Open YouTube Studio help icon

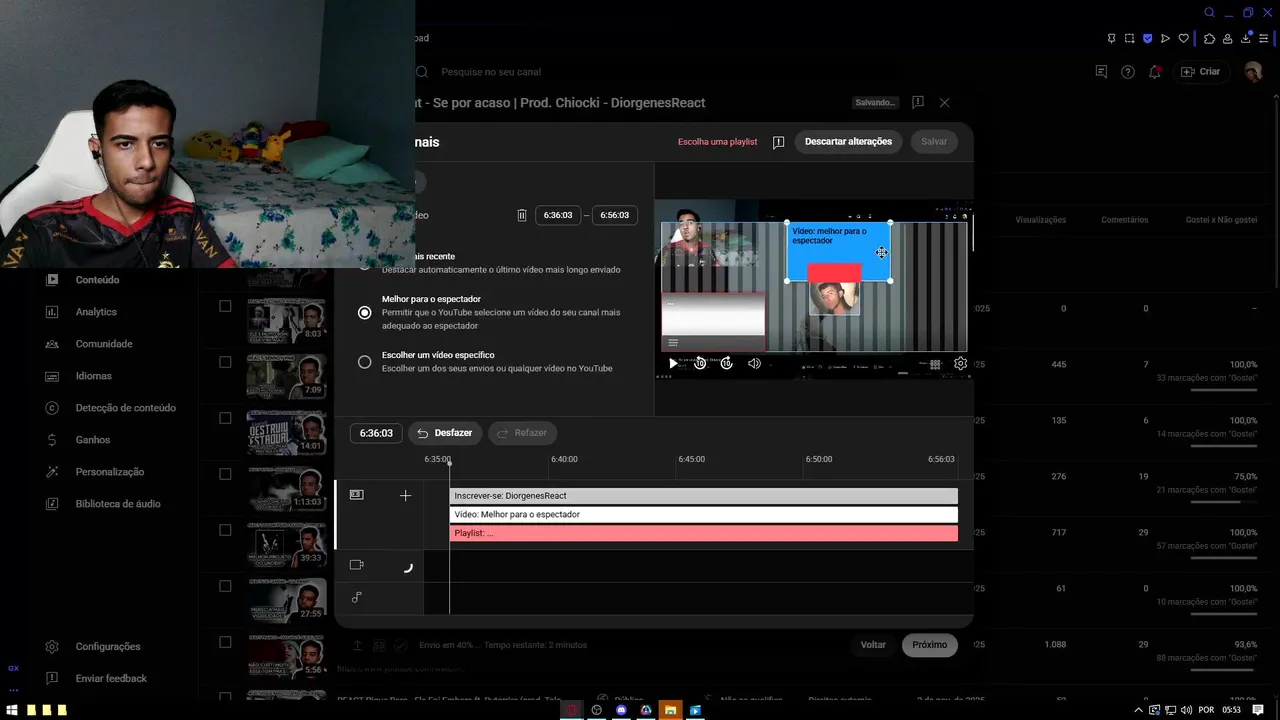1128,72
